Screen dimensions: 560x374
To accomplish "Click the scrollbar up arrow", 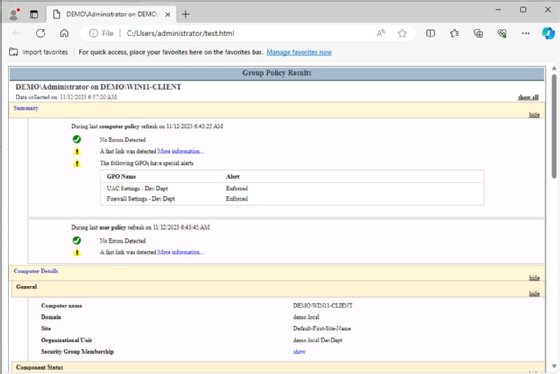I will click(x=554, y=68).
